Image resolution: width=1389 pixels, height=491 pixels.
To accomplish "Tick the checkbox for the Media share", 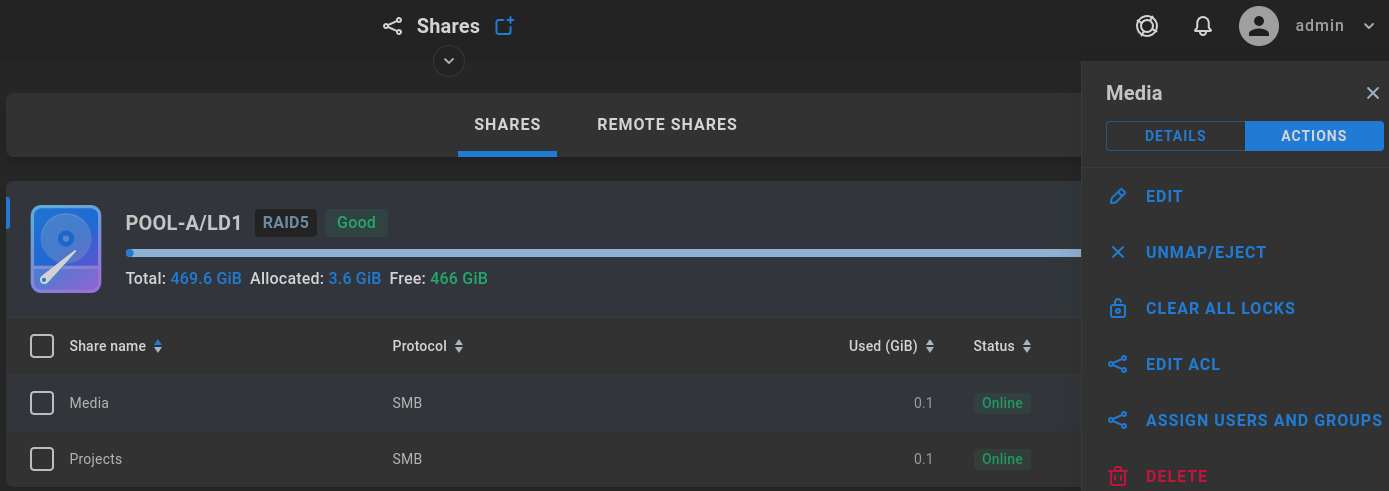I will click(x=42, y=403).
